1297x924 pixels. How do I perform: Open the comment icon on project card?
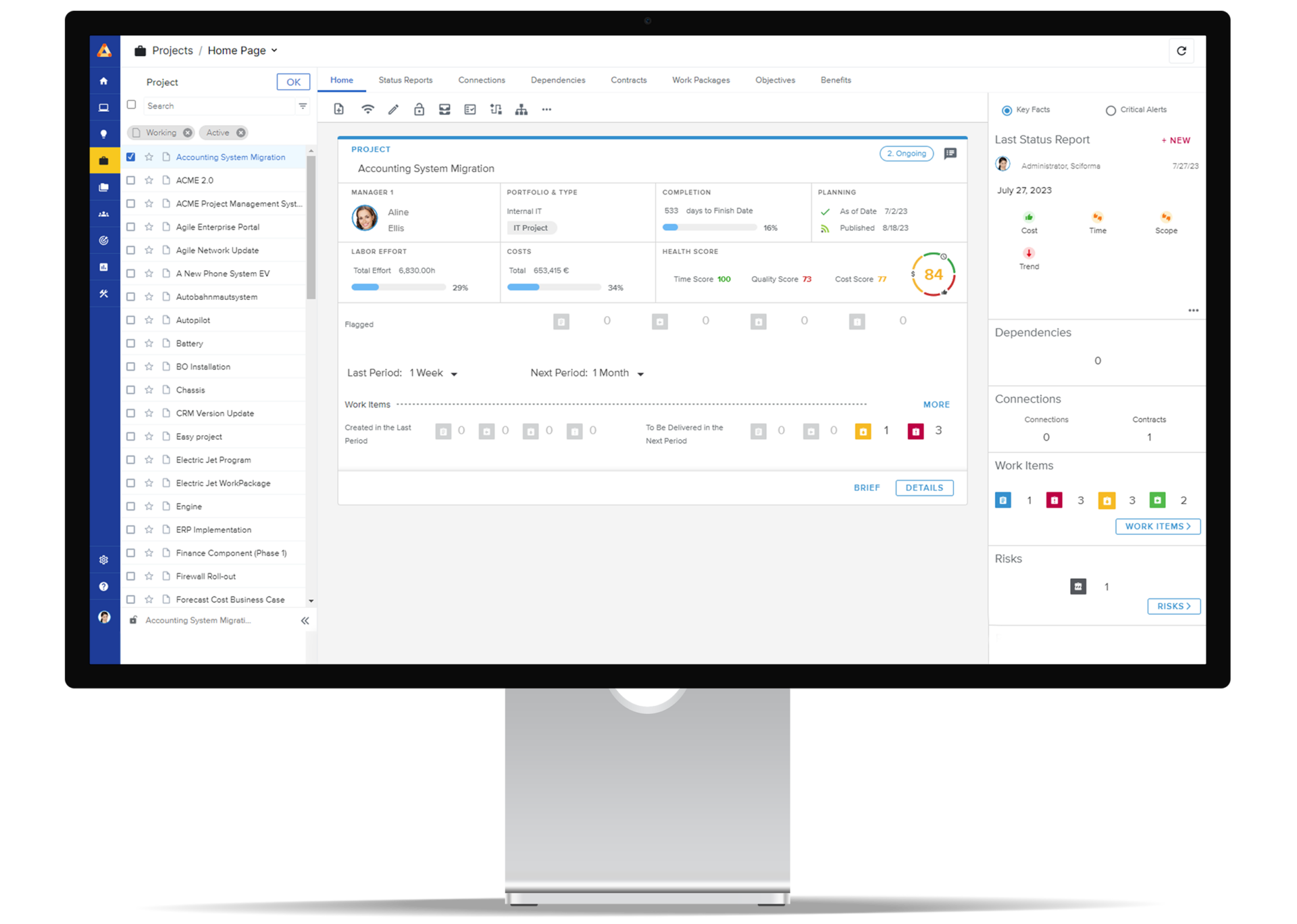(950, 153)
